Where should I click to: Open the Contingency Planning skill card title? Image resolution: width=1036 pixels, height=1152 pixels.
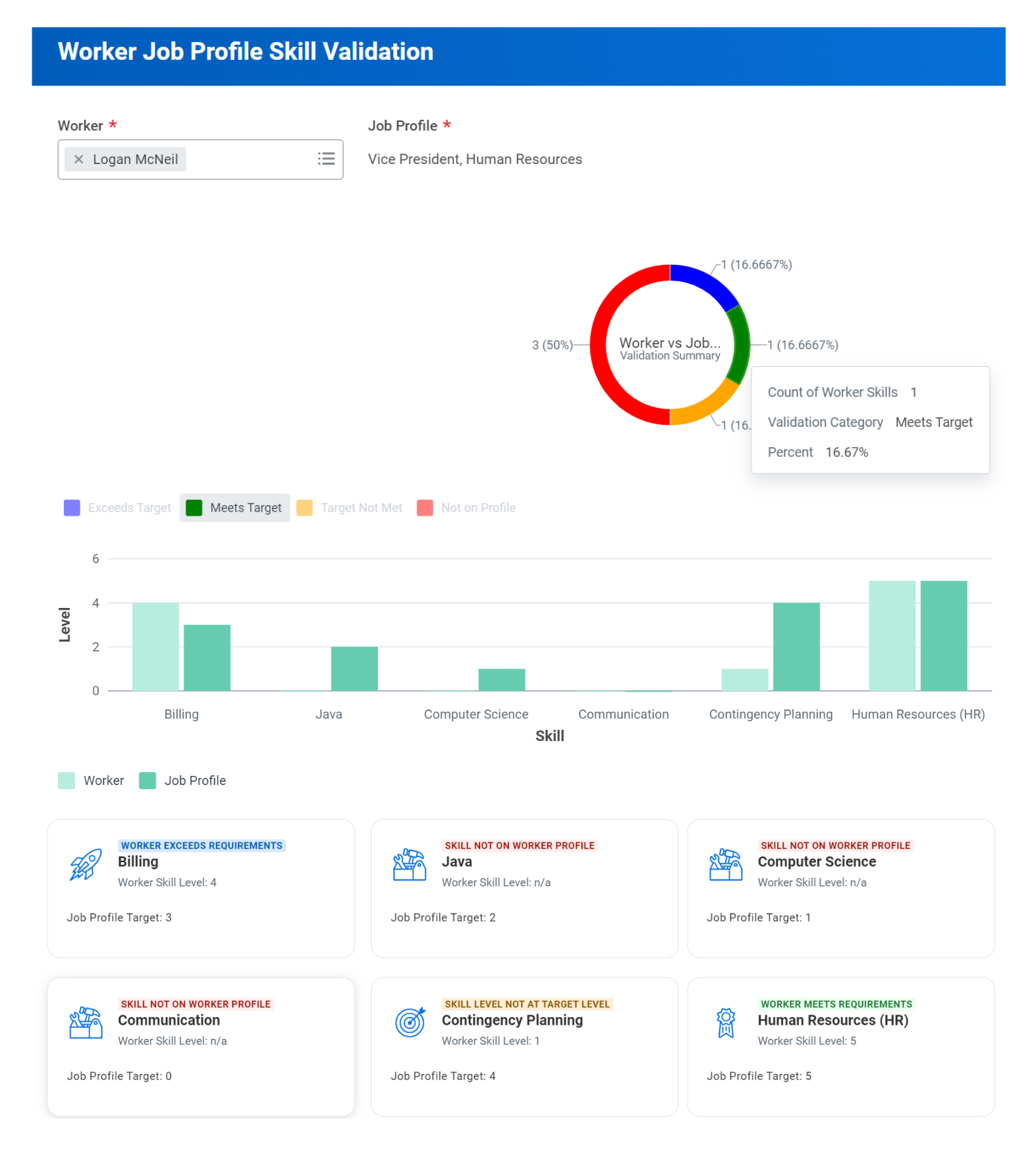pyautogui.click(x=512, y=1020)
